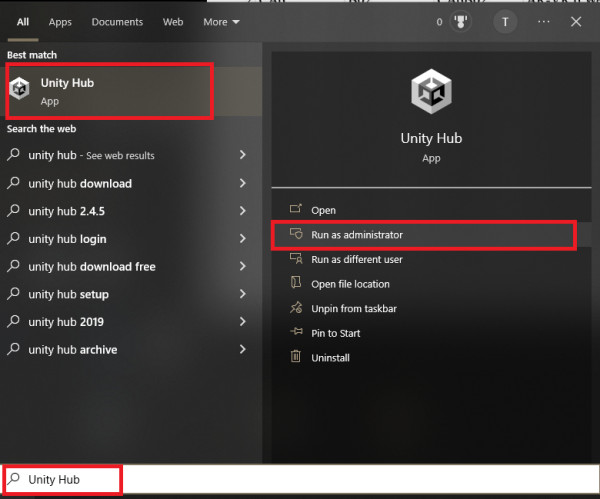Expand the 'unity hub archive' suggestion chevron
Image resolution: width=600 pixels, height=499 pixels.
[x=243, y=349]
